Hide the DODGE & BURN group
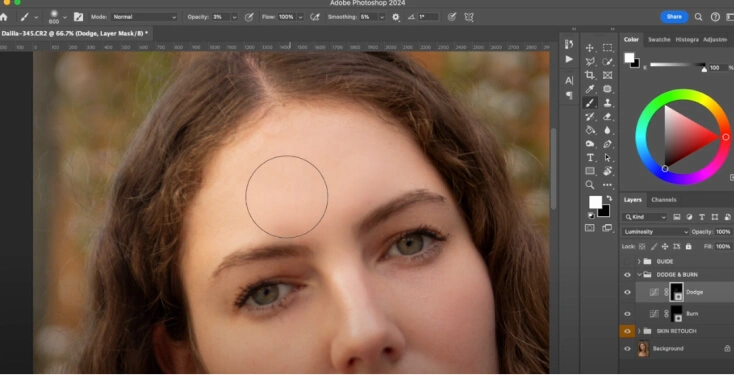This screenshot has width=734, height=375. click(x=627, y=275)
